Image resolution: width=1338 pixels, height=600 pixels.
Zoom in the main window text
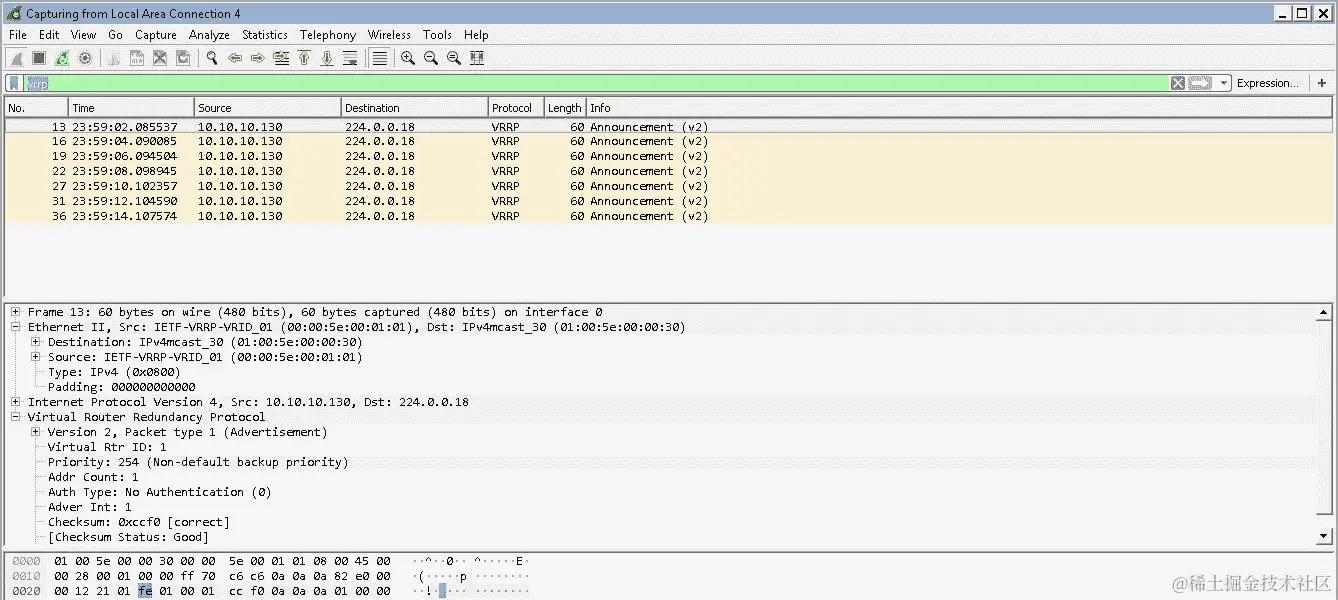[408, 58]
